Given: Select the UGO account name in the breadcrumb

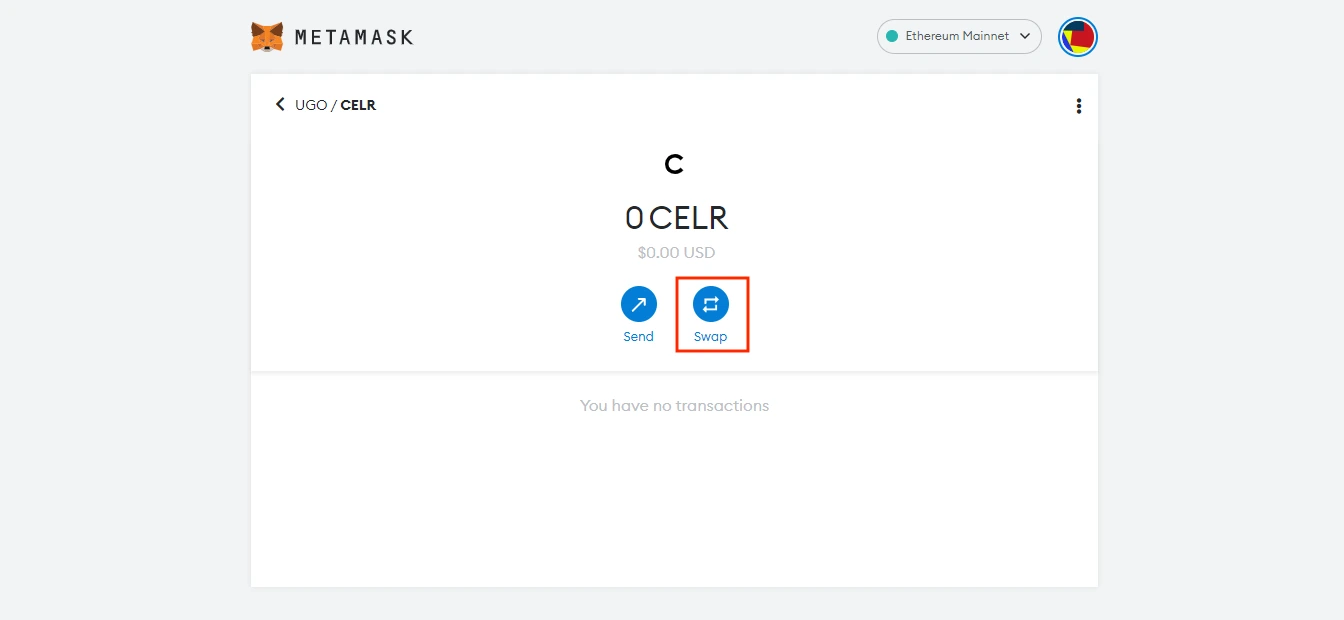Looking at the screenshot, I should (x=311, y=105).
